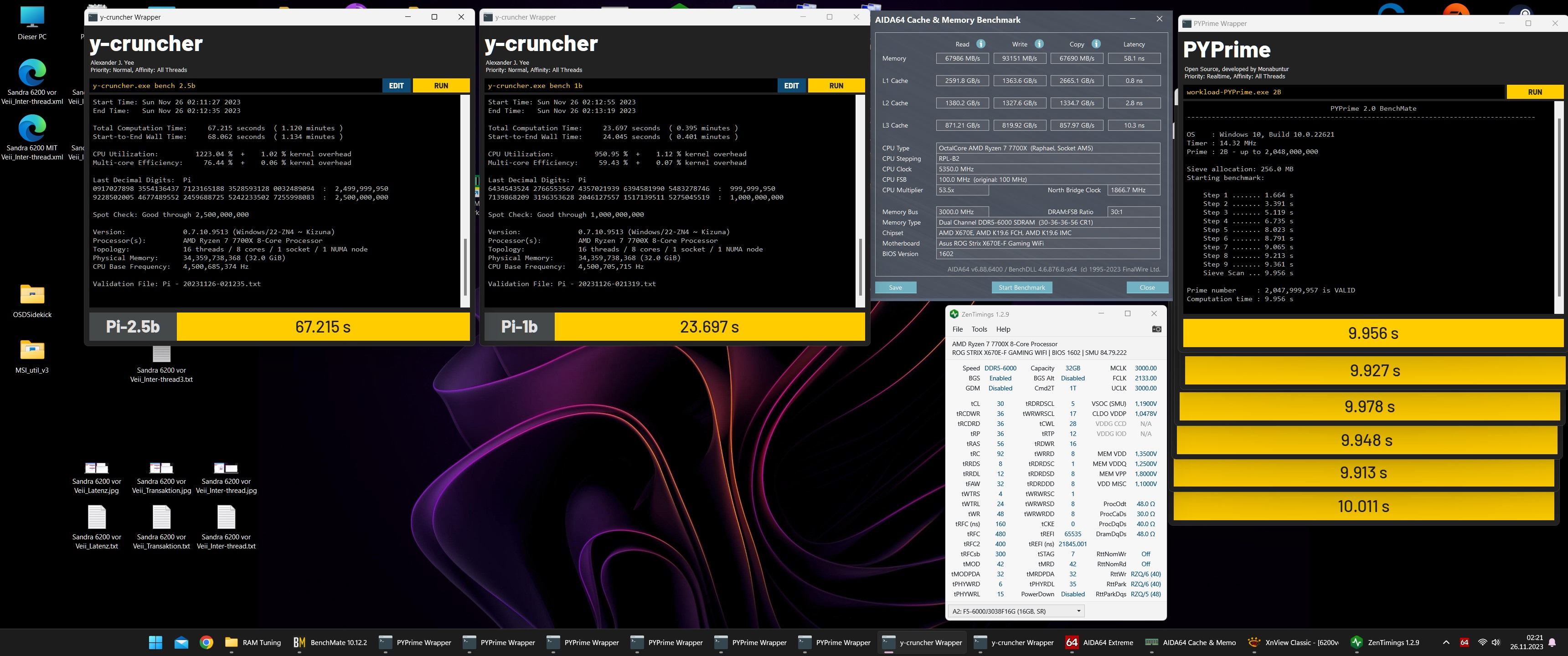This screenshot has height=656, width=1568.
Task: Open the notification bell in taskbar
Action: click(1552, 642)
